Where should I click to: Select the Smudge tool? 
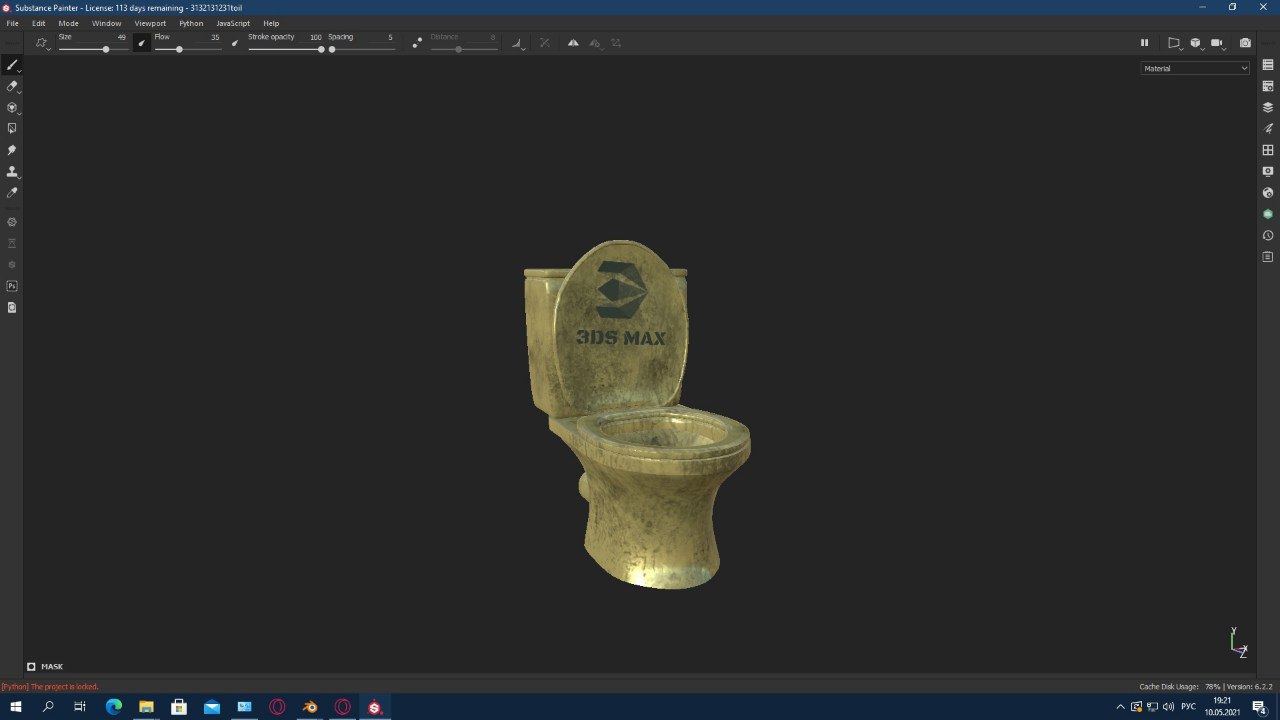[x=12, y=150]
